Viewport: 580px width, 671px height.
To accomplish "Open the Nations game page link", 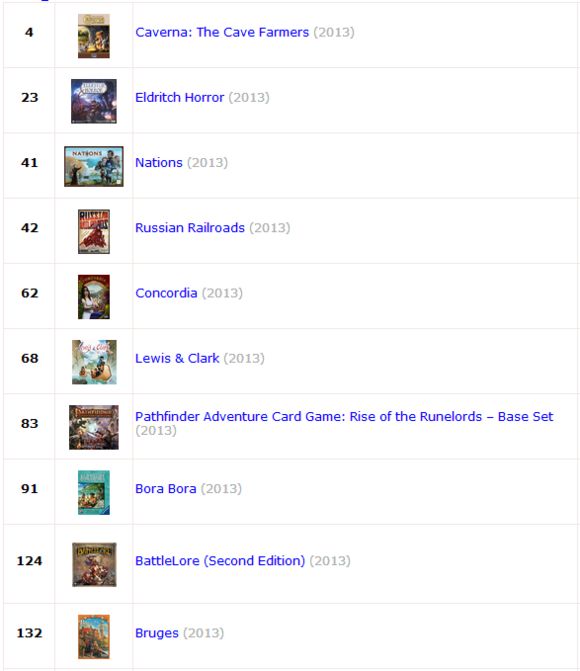I will point(159,163).
